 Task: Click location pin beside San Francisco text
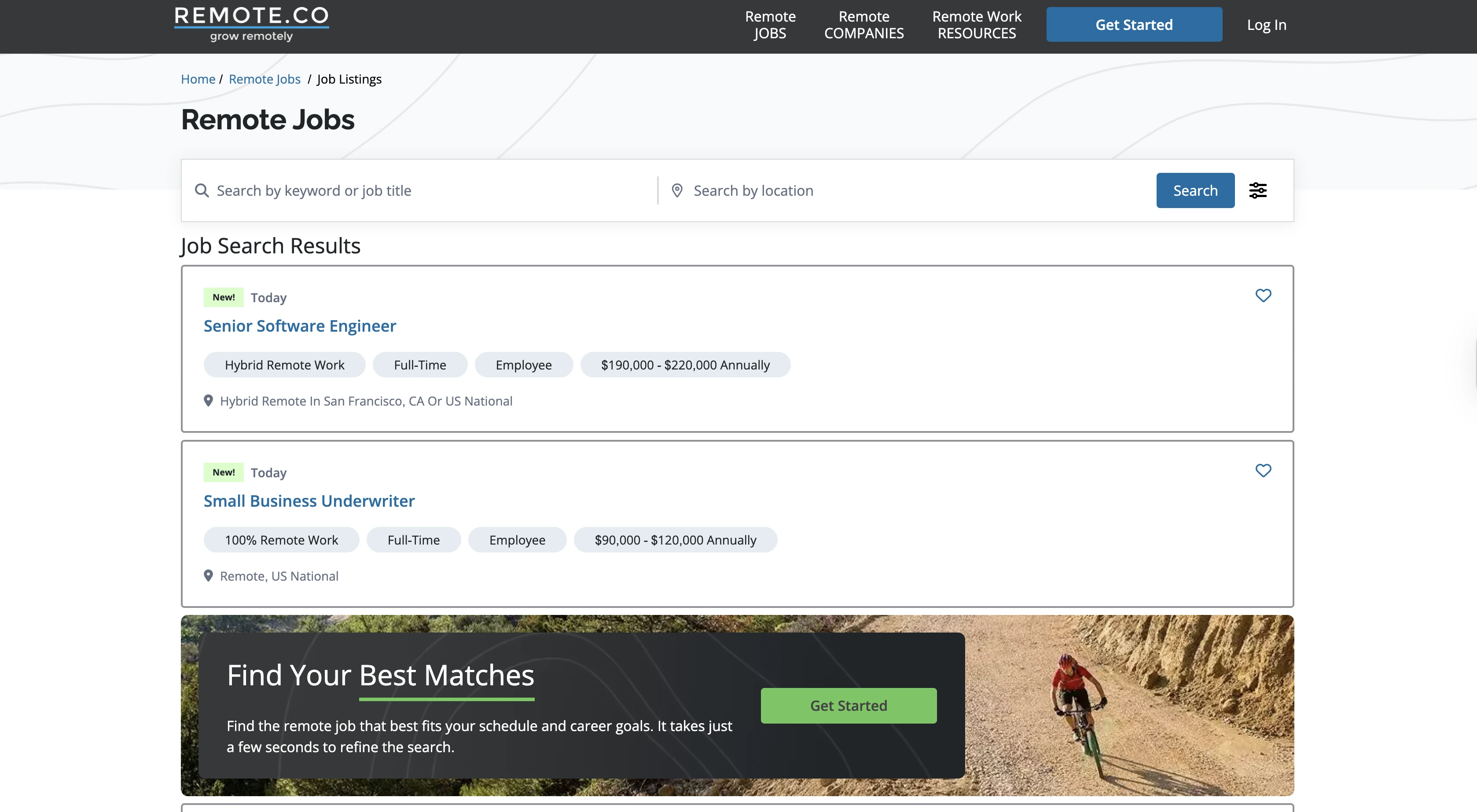tap(208, 401)
